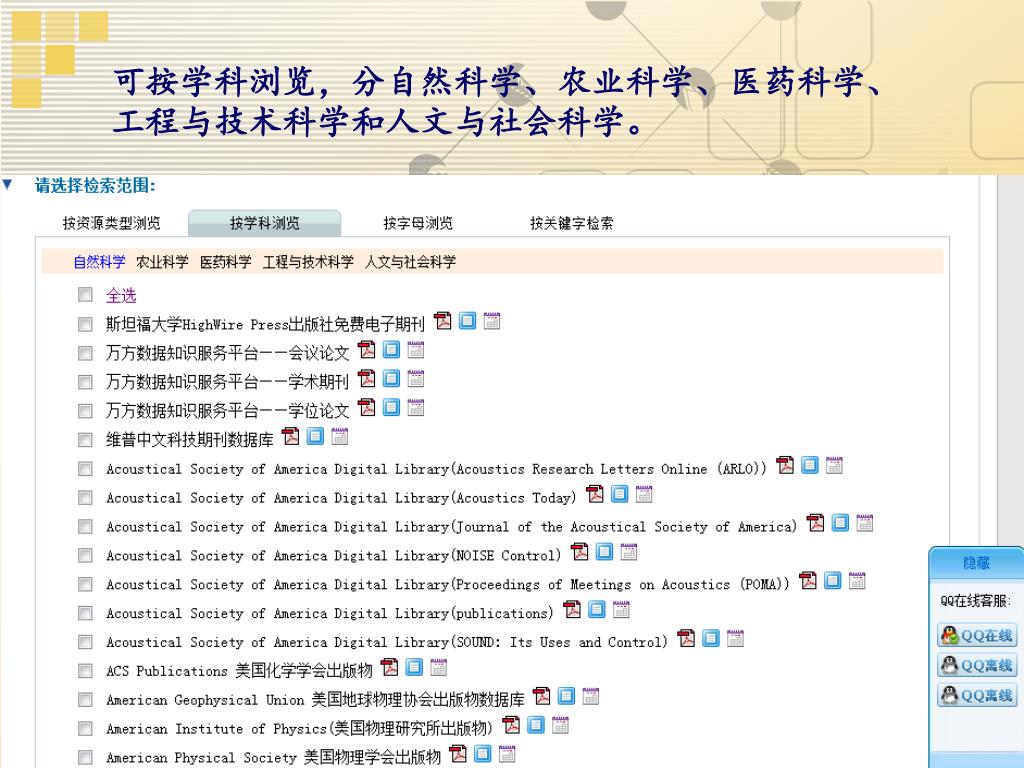Open PDF icon for NOISE Control row
This screenshot has height=768, width=1024.
(580, 552)
